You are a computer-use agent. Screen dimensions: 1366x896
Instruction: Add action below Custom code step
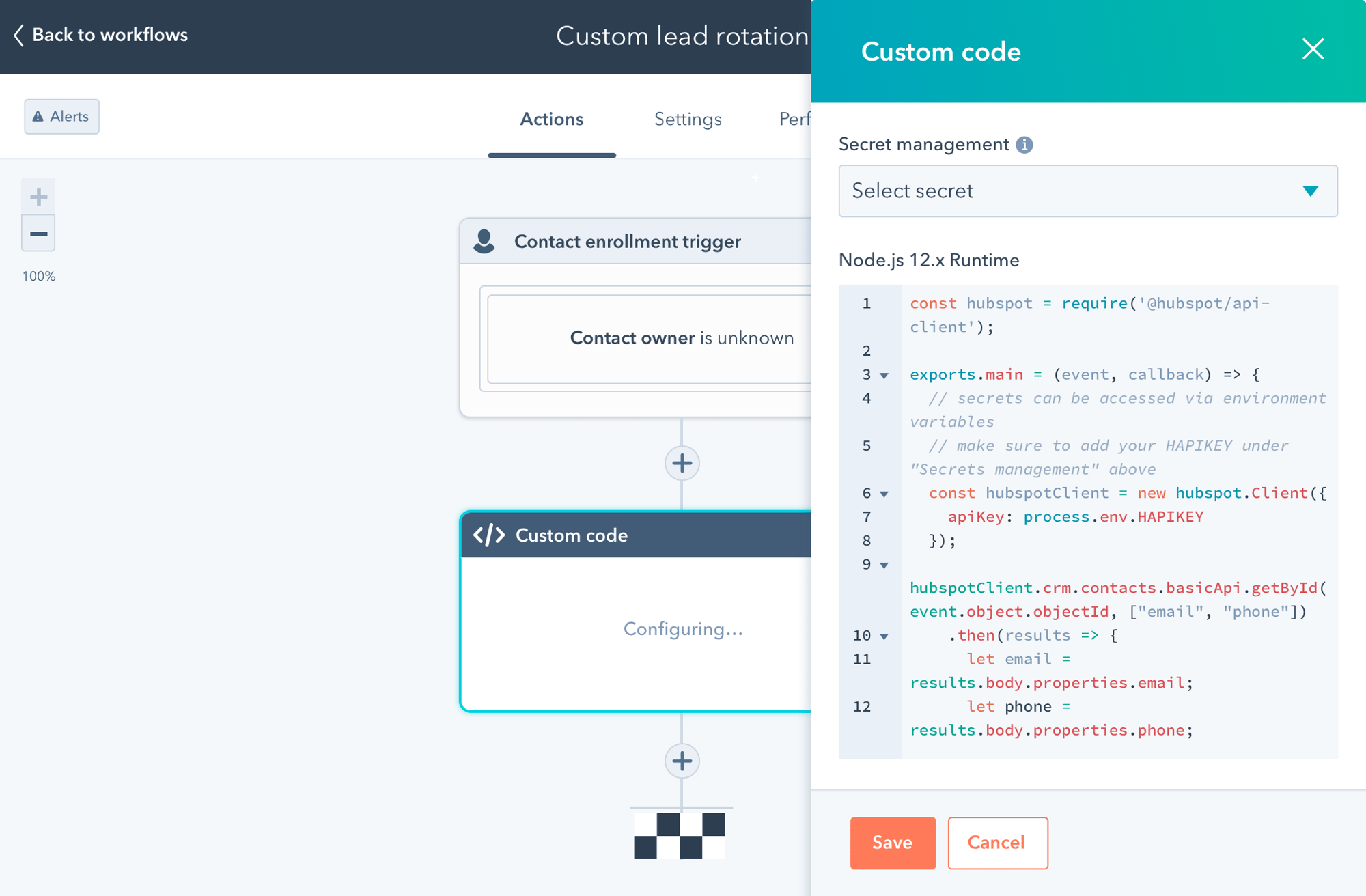(682, 761)
